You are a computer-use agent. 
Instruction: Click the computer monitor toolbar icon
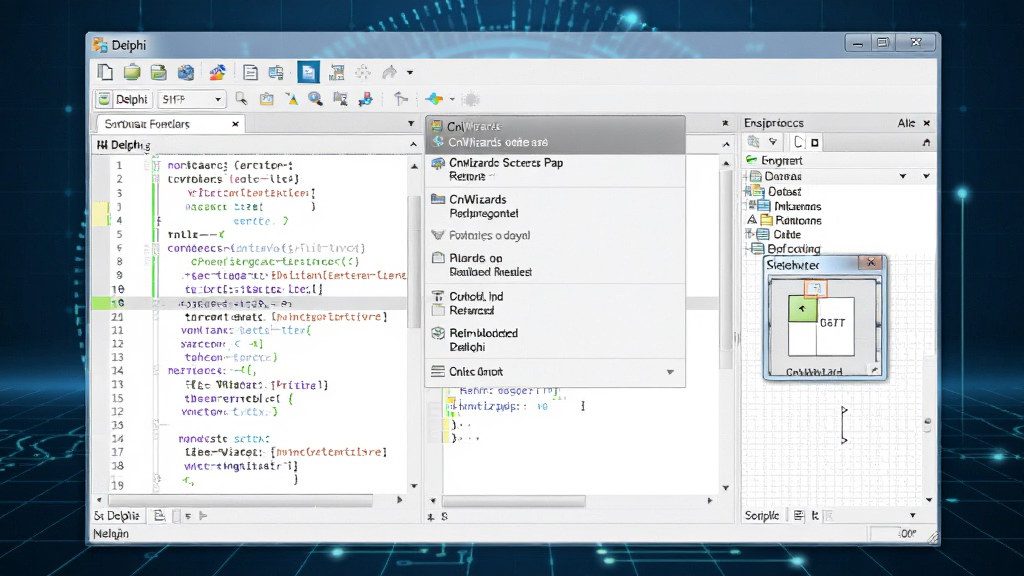pyautogui.click(x=340, y=99)
